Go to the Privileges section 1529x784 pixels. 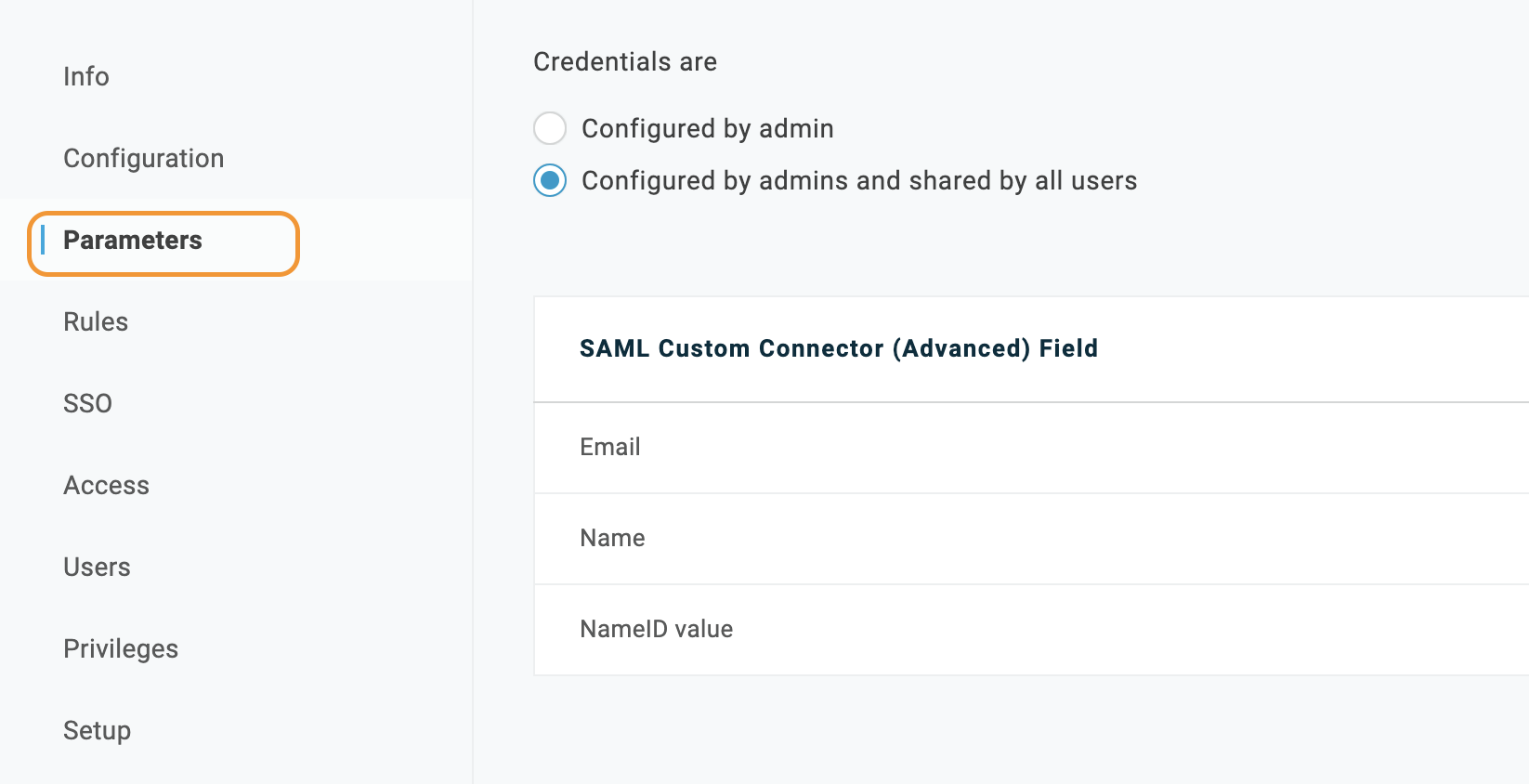121,648
